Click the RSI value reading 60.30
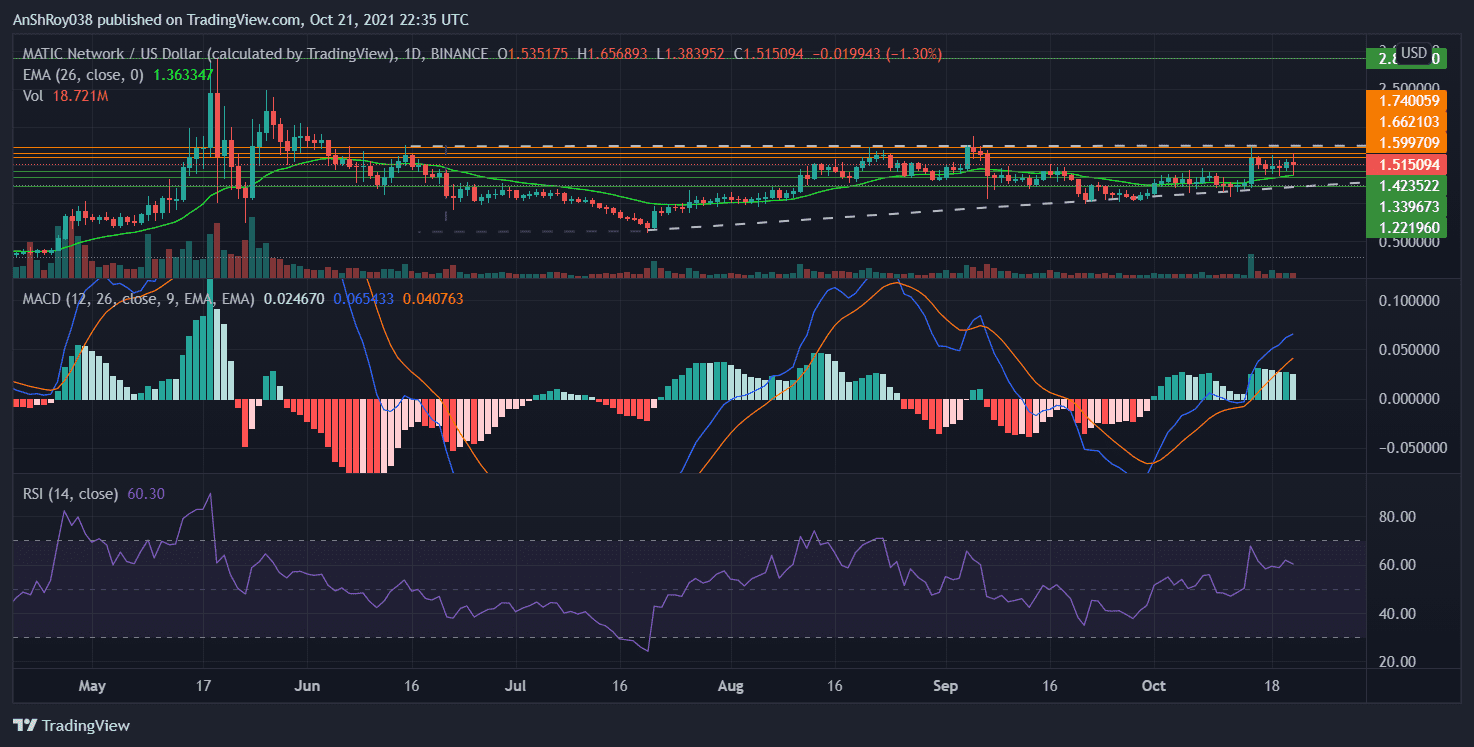The image size is (1474, 747). click(147, 491)
